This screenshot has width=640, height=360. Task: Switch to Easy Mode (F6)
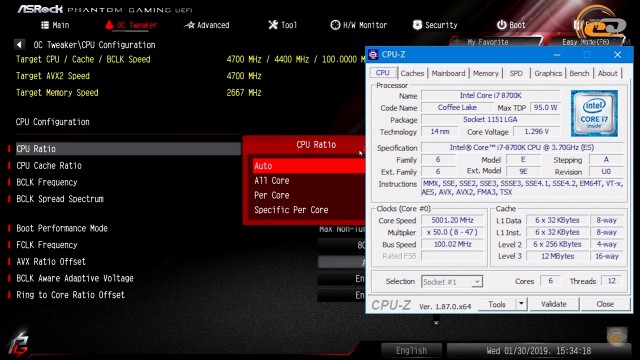585,42
